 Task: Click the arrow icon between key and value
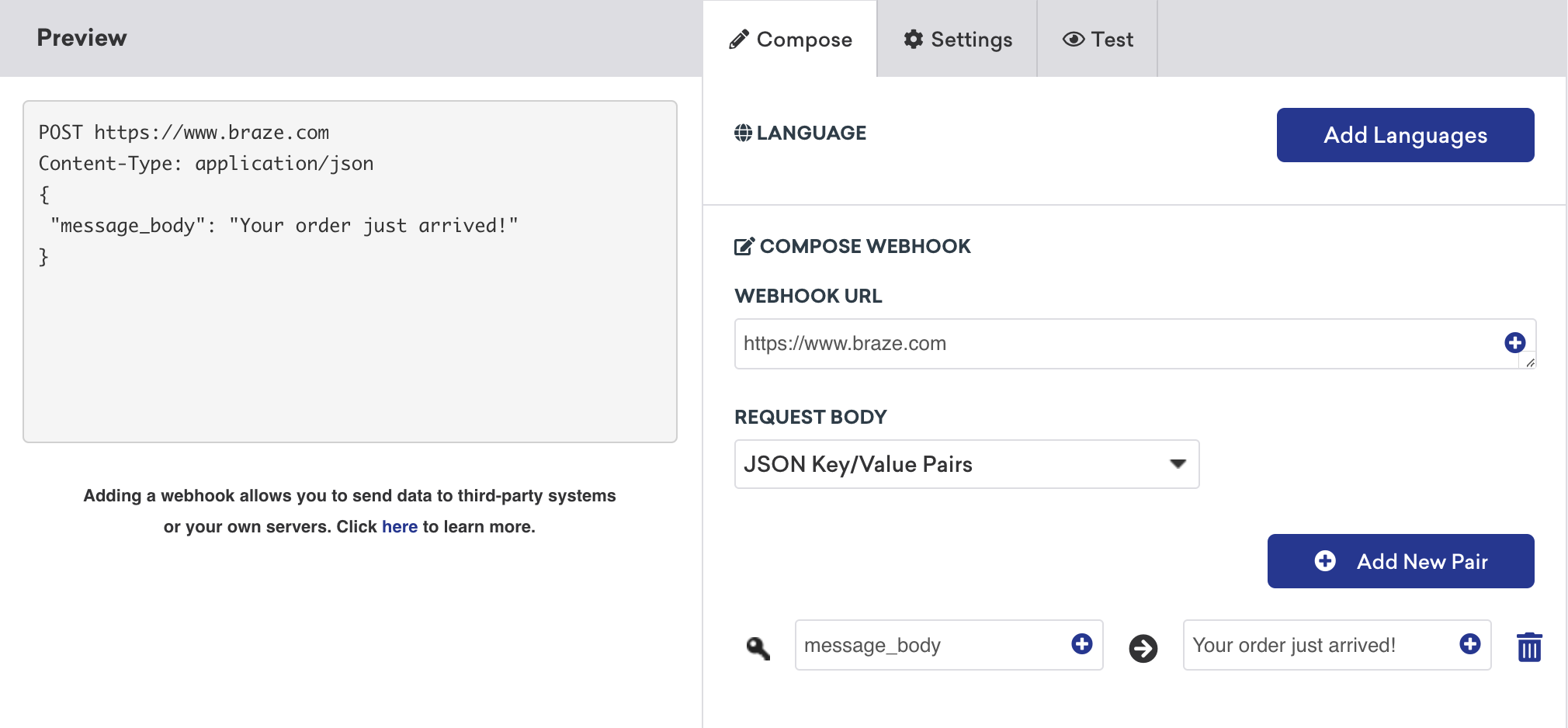point(1143,648)
